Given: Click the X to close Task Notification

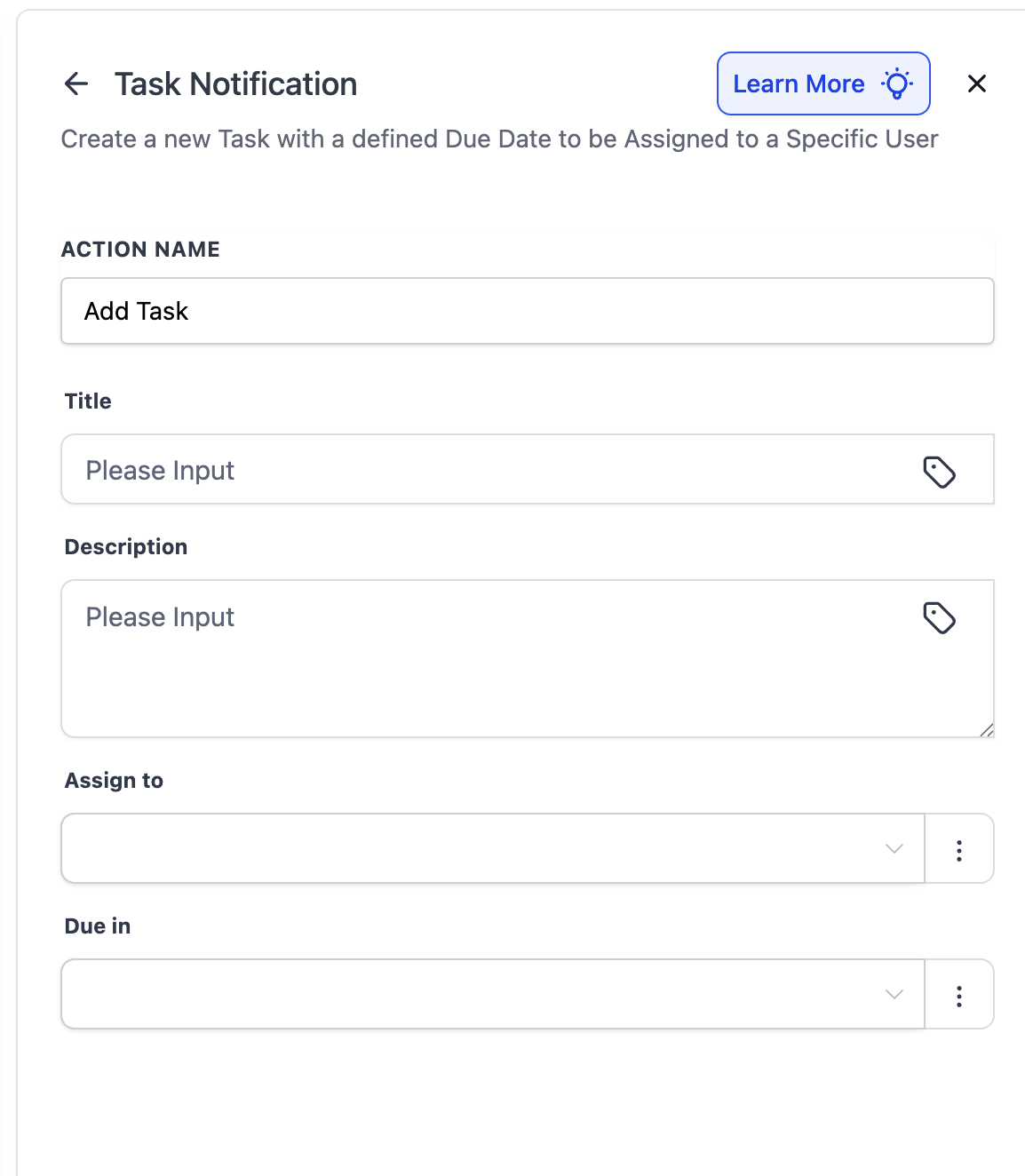Looking at the screenshot, I should click(x=977, y=83).
